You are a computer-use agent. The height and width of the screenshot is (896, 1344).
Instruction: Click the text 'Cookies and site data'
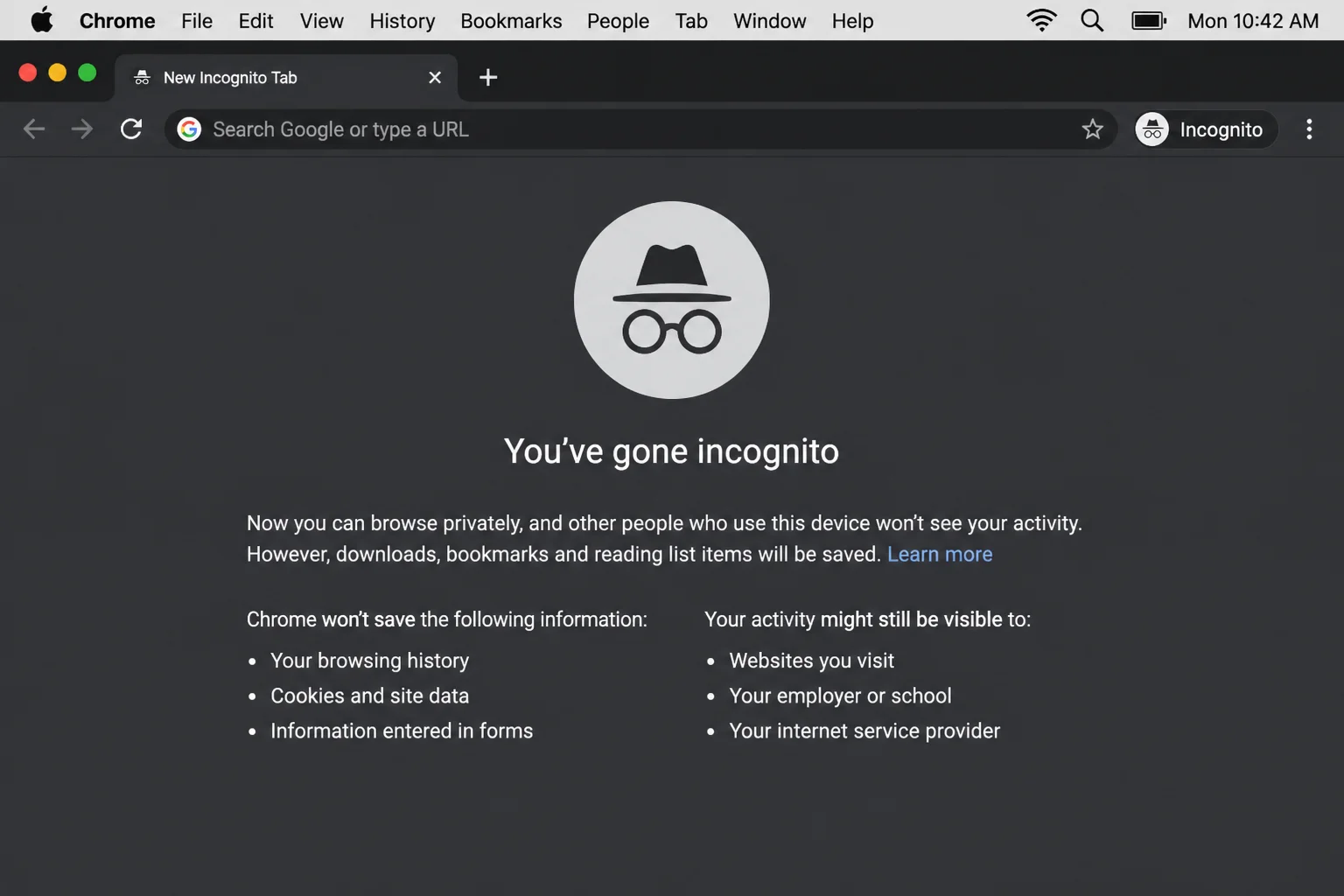pyautogui.click(x=369, y=696)
